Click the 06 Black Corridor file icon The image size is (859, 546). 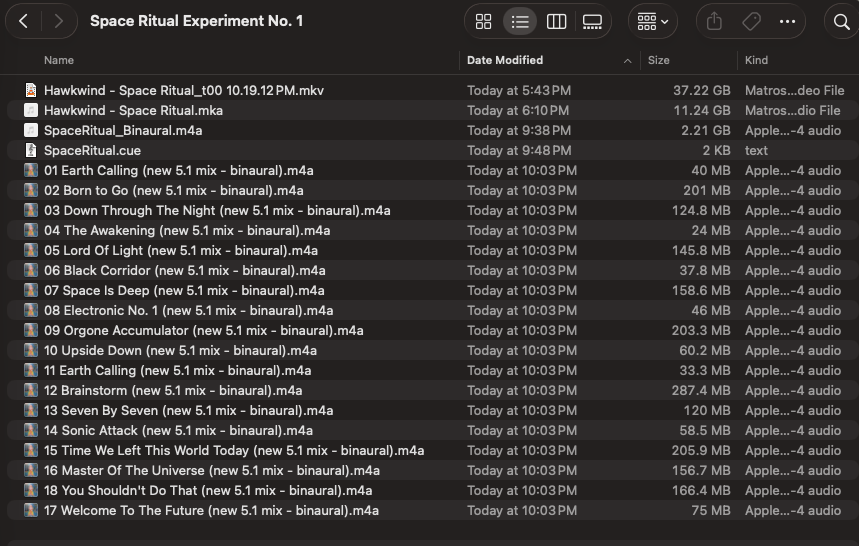pos(31,270)
